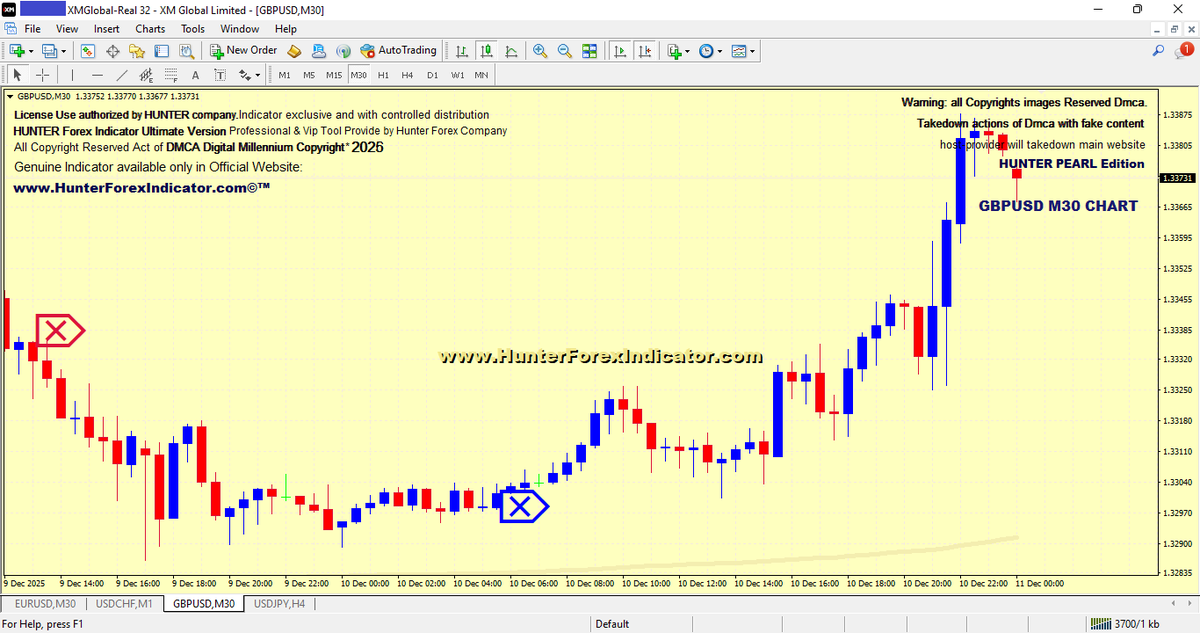Expand the Arrows objects dropdown arrow

point(258,75)
